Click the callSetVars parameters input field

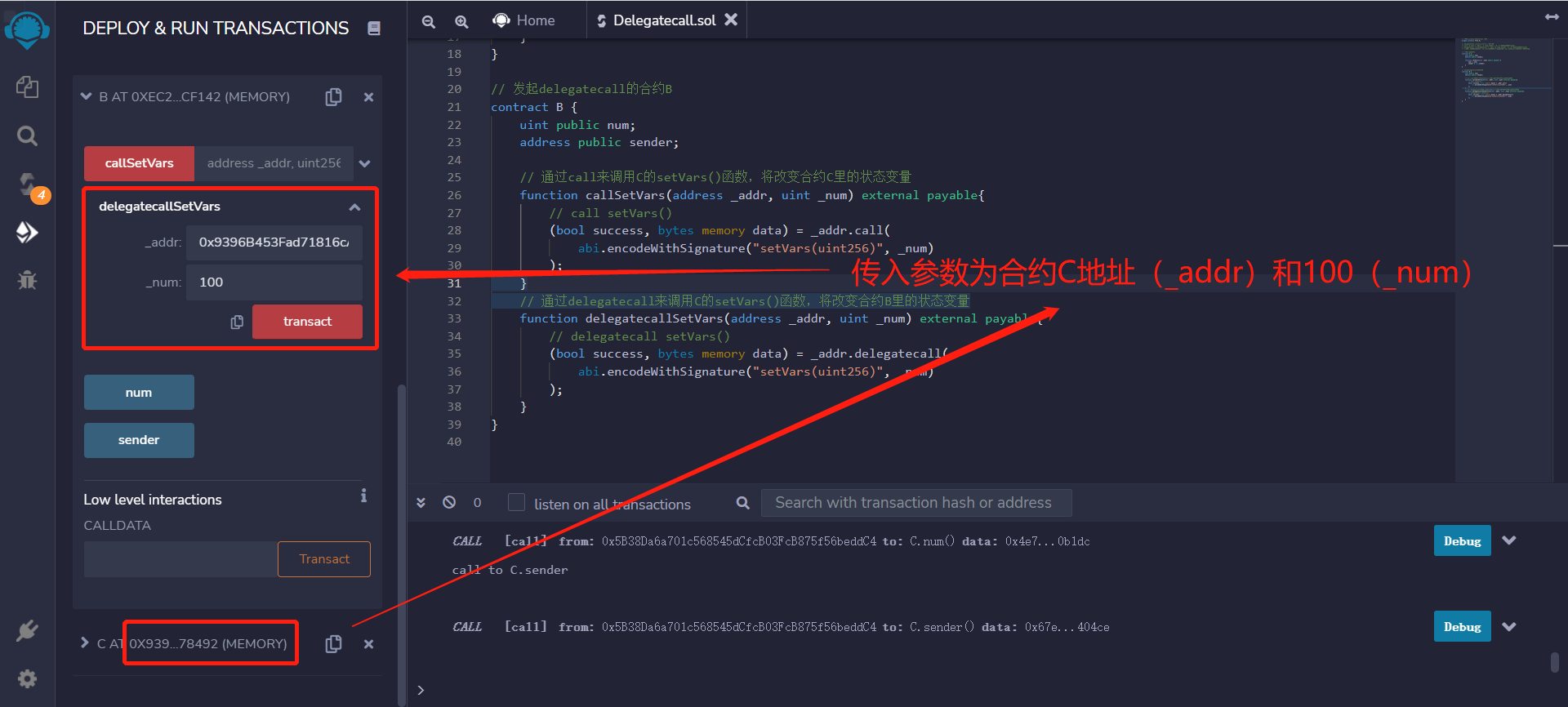click(x=274, y=163)
